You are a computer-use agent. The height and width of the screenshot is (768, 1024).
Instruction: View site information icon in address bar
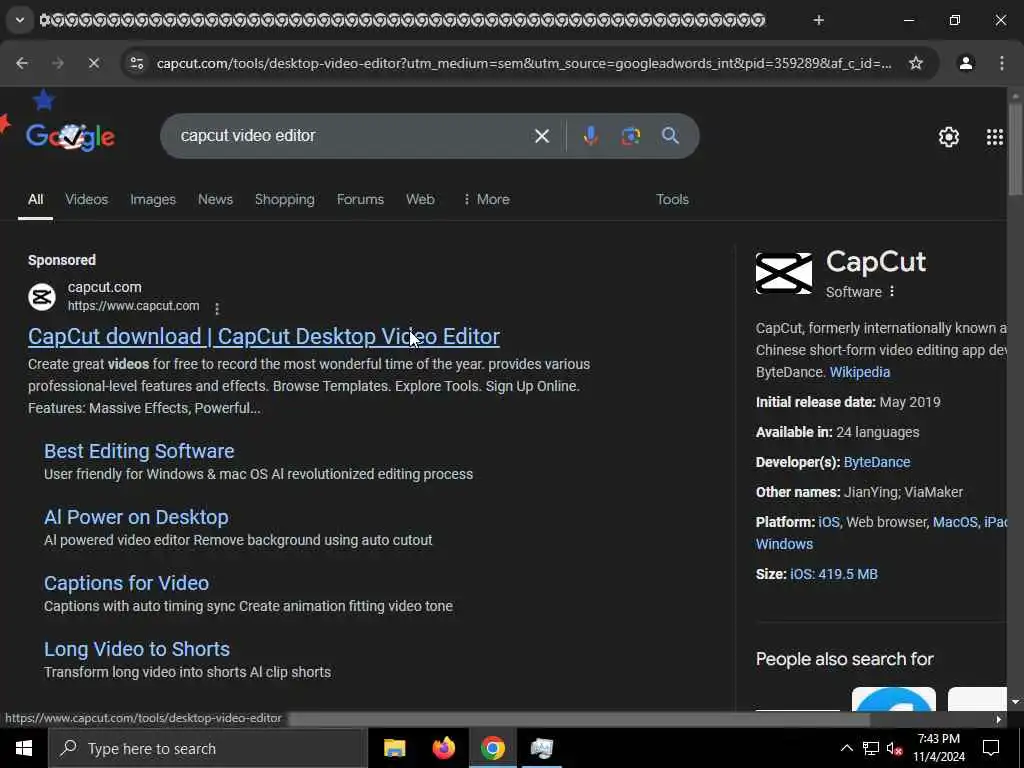(x=136, y=63)
